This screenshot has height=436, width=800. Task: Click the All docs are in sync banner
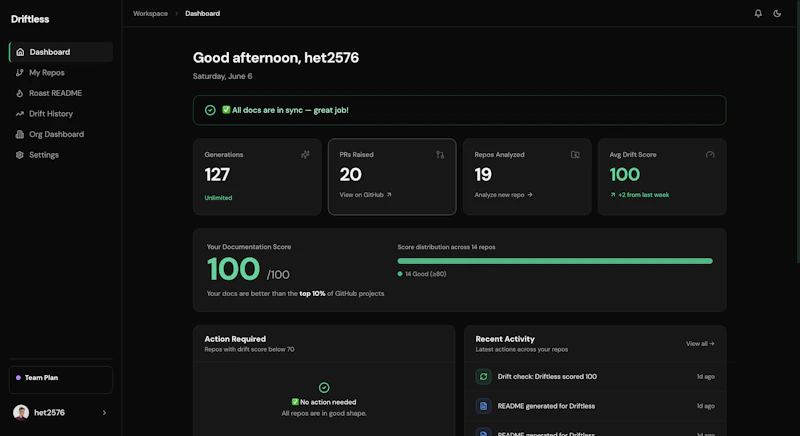460,110
